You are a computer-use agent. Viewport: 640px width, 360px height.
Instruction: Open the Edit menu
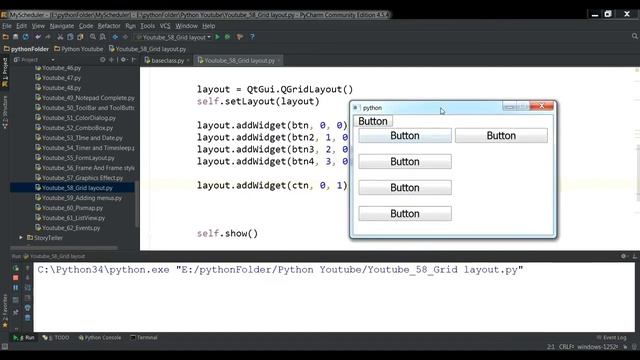click(21, 26)
